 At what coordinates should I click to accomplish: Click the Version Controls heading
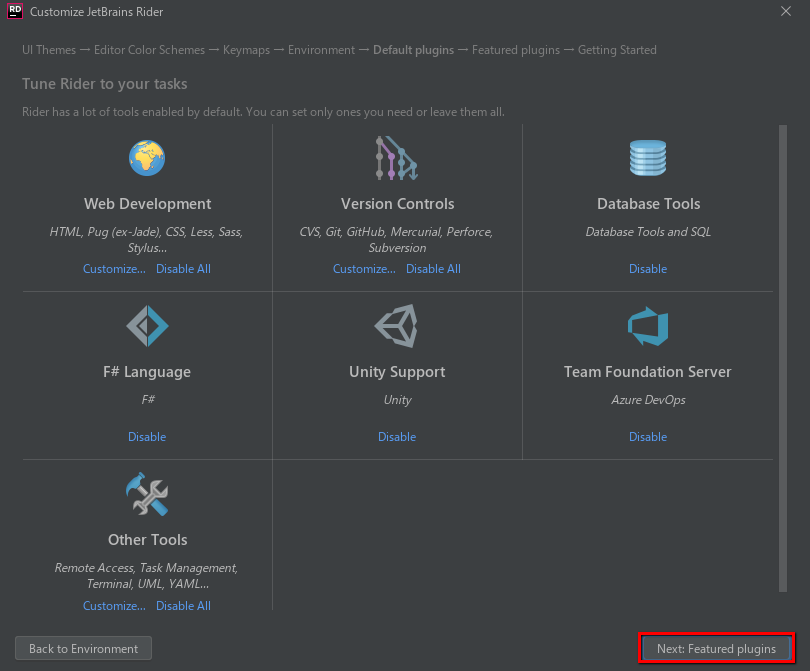[397, 204]
